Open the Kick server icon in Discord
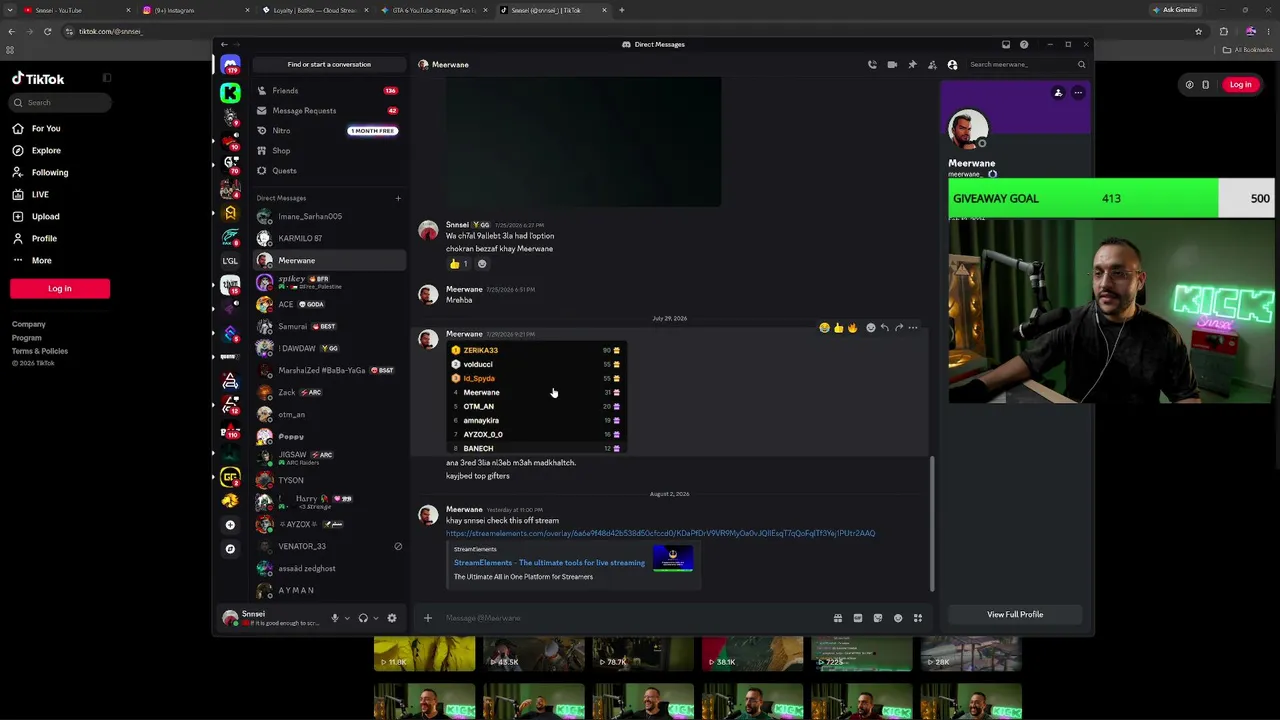This screenshot has height=720, width=1280. (x=230, y=93)
